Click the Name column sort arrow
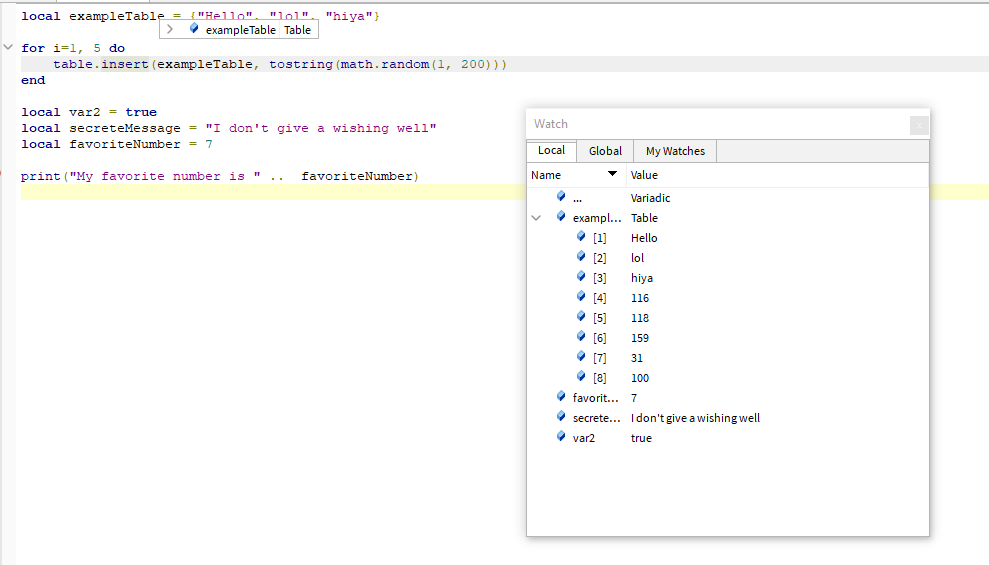Image resolution: width=989 pixels, height=565 pixels. click(612, 175)
